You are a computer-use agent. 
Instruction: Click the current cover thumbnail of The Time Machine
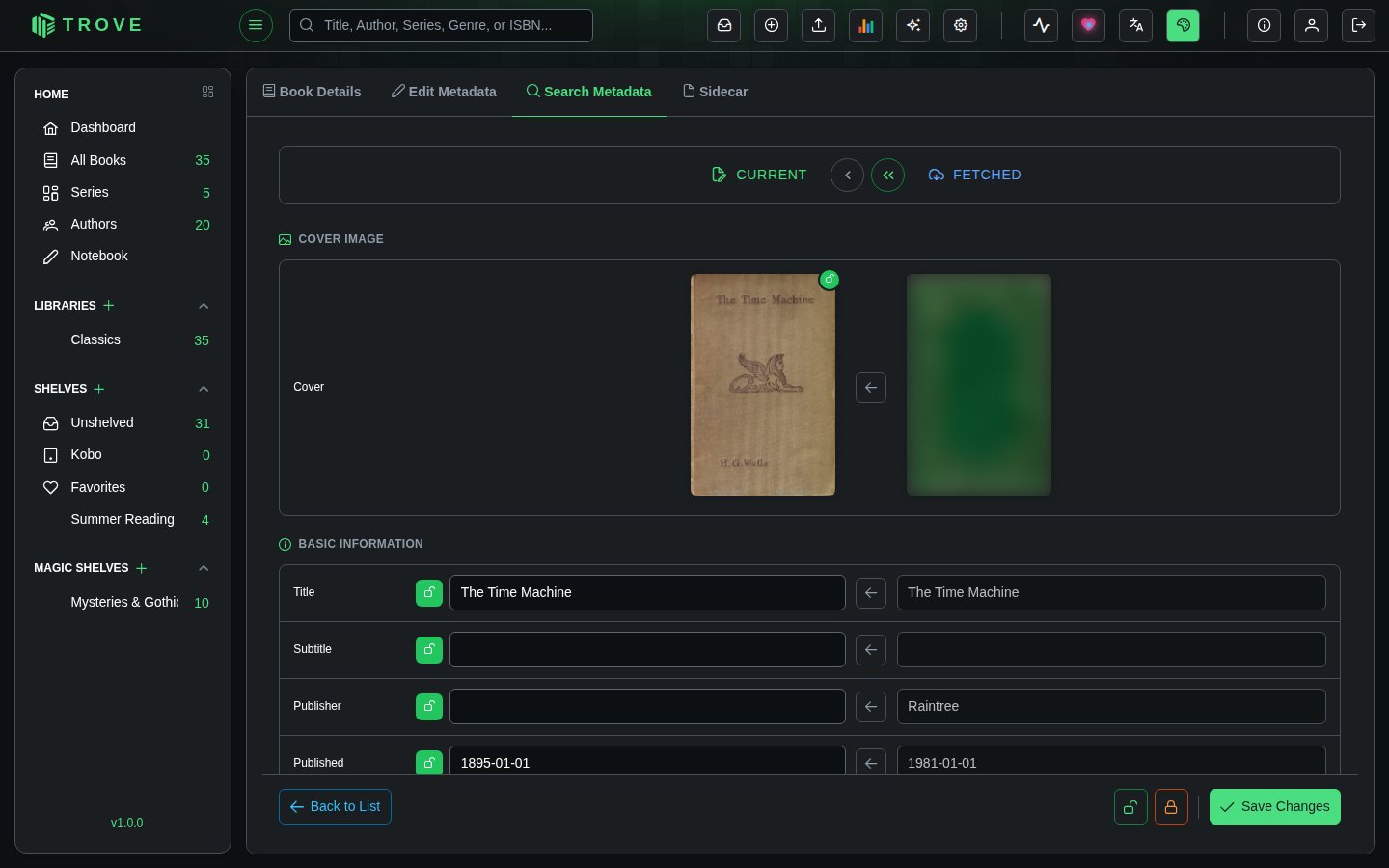tap(763, 385)
